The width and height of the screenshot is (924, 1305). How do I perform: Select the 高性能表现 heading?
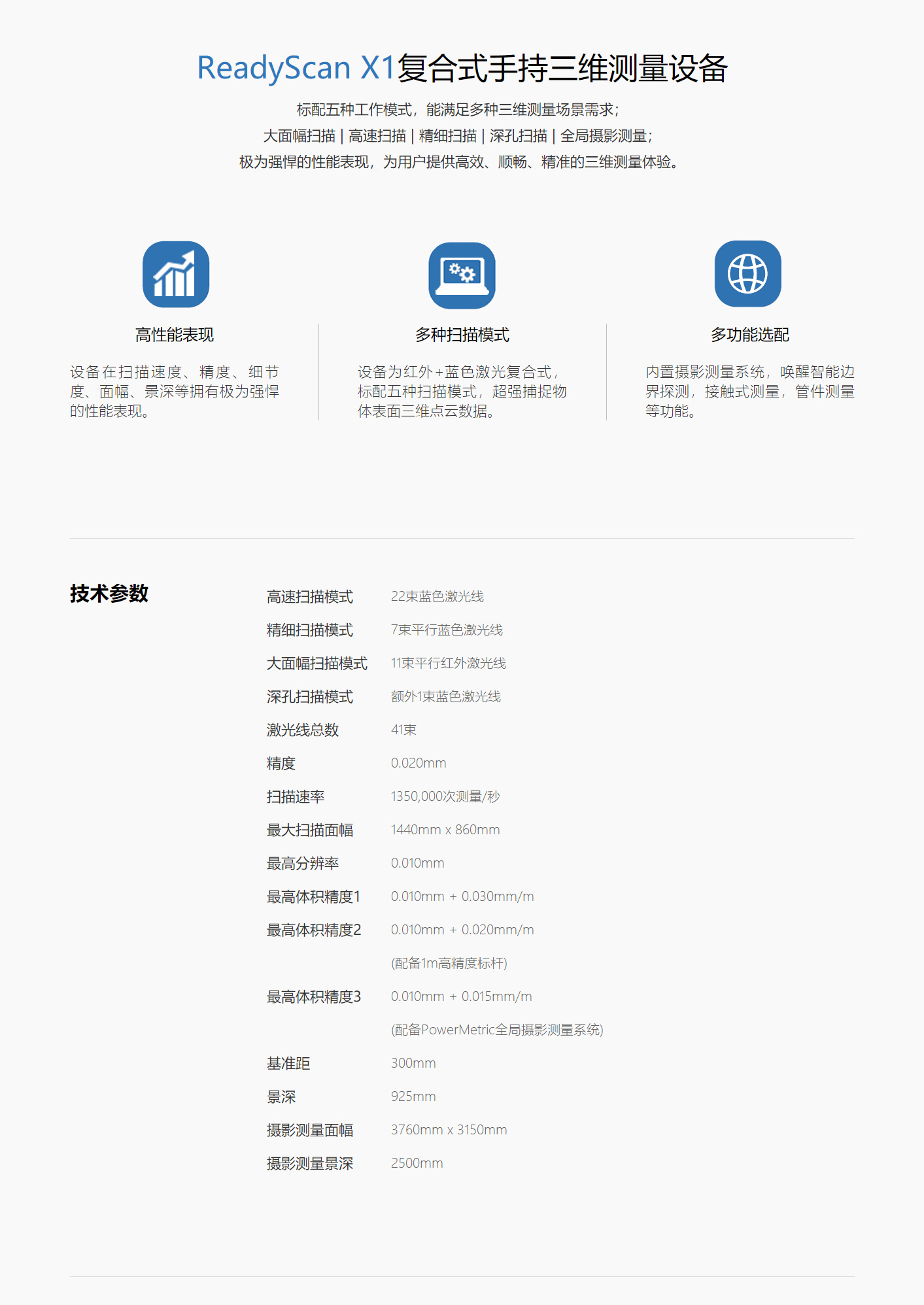point(175,335)
